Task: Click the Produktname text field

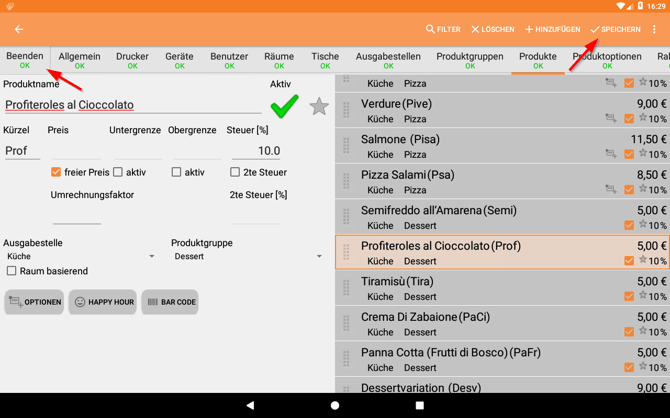Action: click(x=130, y=105)
